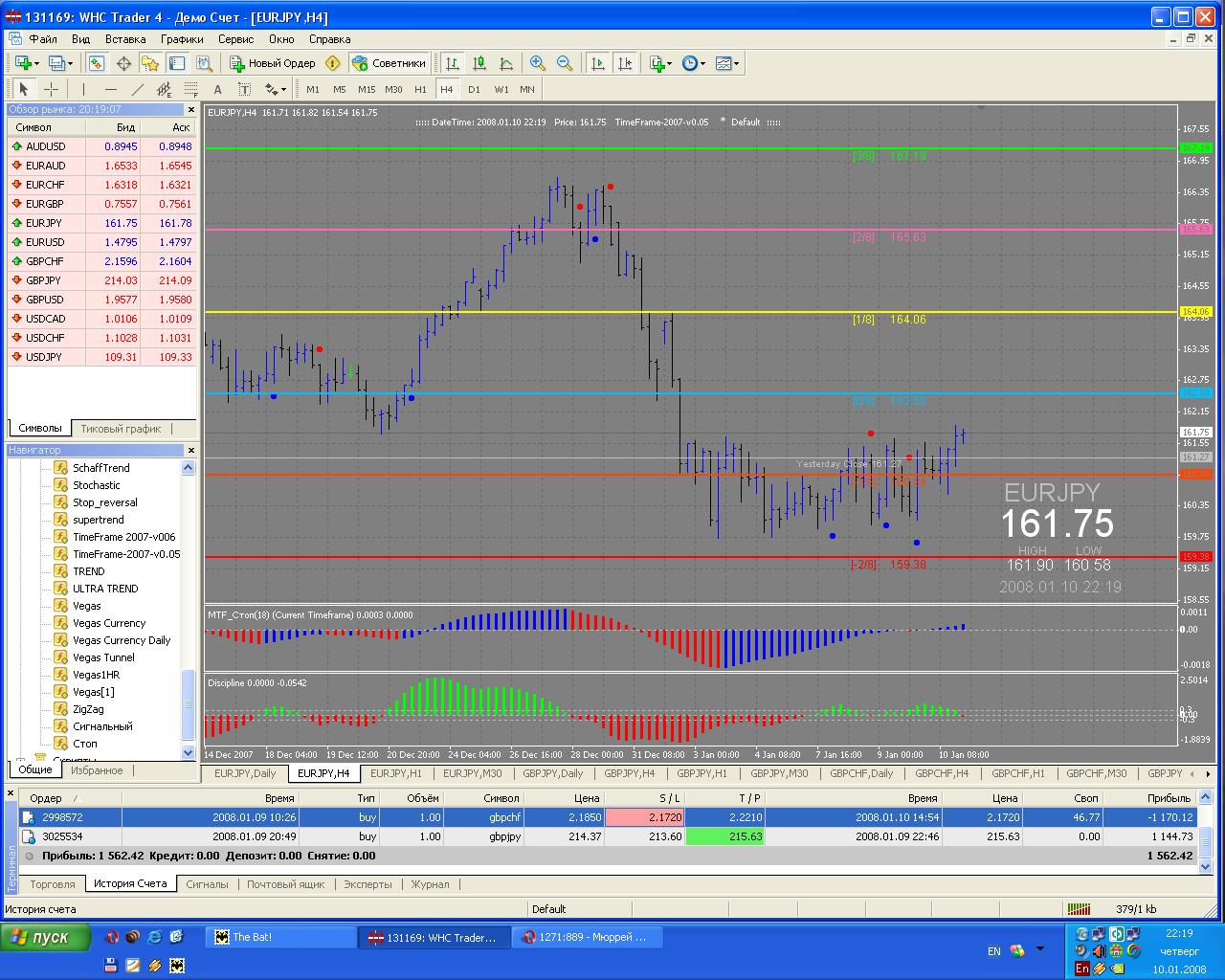The width and height of the screenshot is (1225, 980).
Task: Select the cursor arrow tool
Action: click(x=24, y=89)
